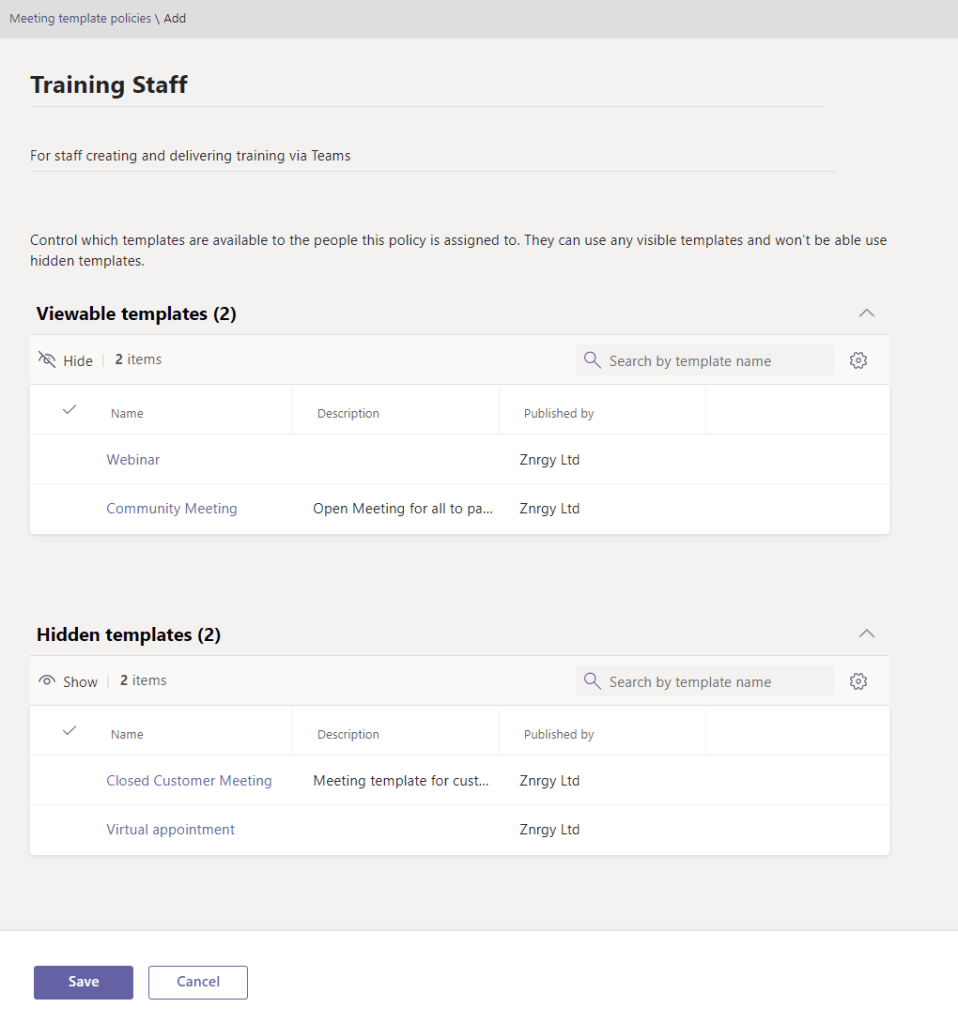Cancel adding the policy
This screenshot has height=1023, width=958.
pos(198,982)
